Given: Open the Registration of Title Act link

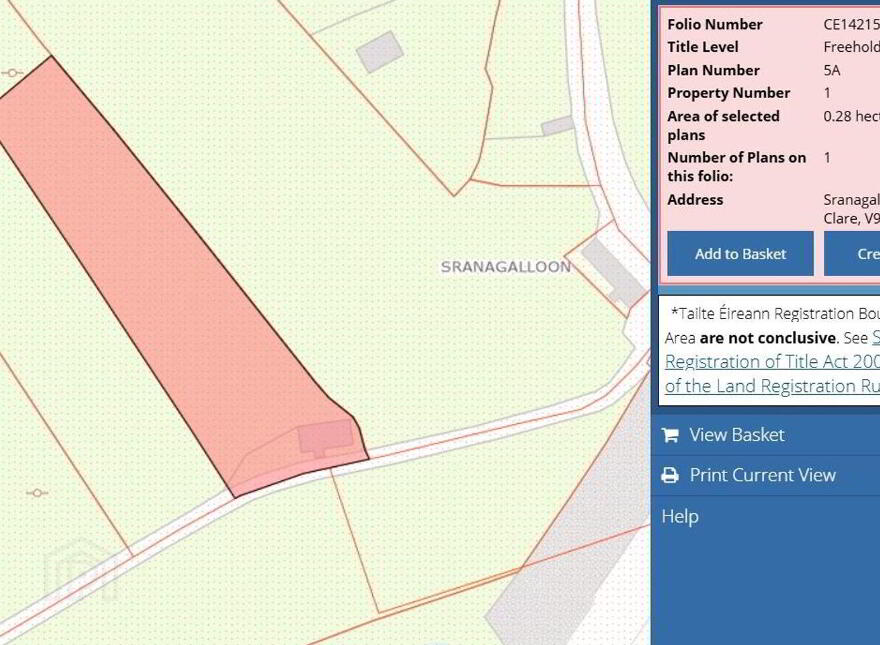Looking at the screenshot, I should pos(772,362).
